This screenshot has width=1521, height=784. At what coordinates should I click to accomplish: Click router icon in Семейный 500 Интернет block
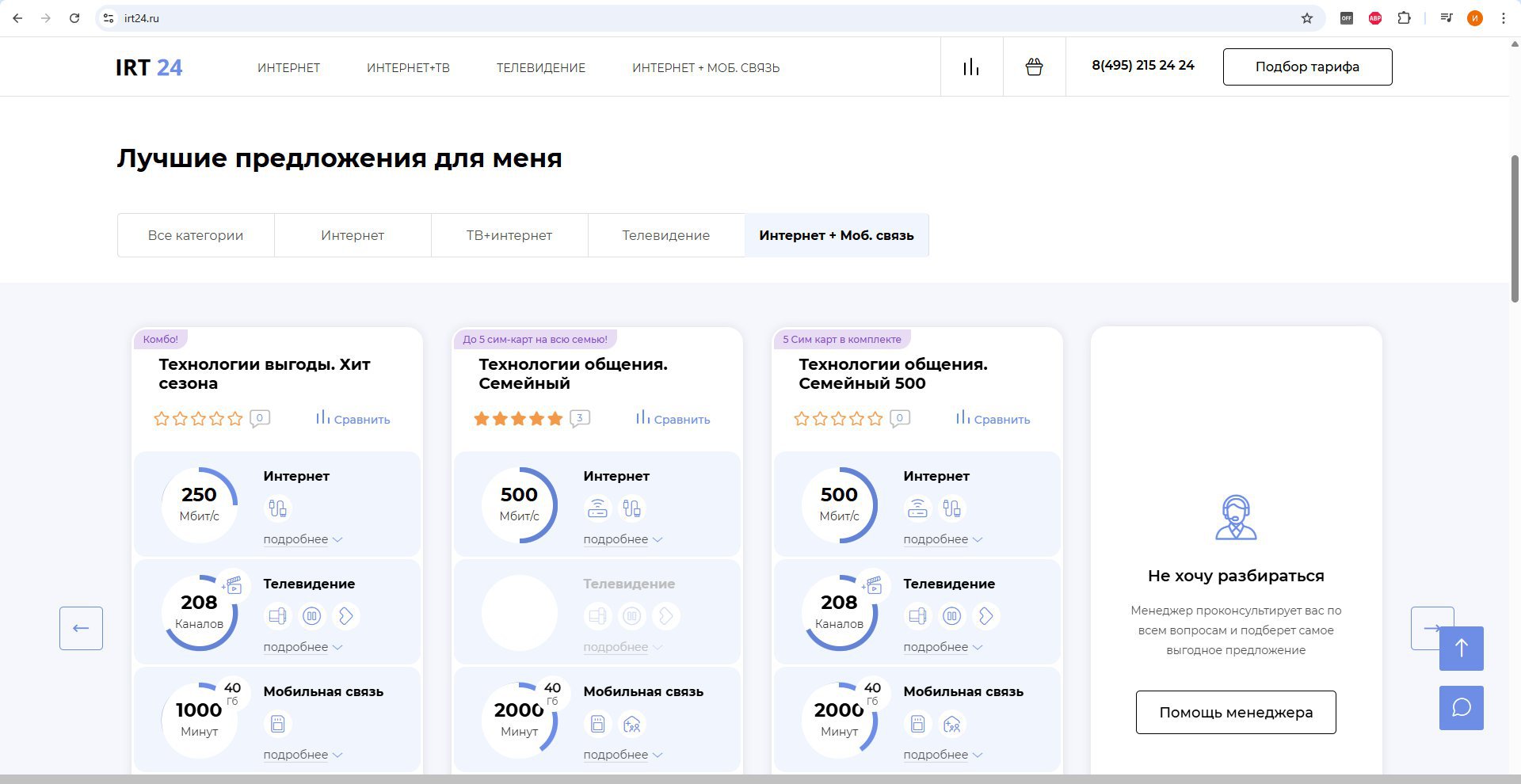pos(917,508)
